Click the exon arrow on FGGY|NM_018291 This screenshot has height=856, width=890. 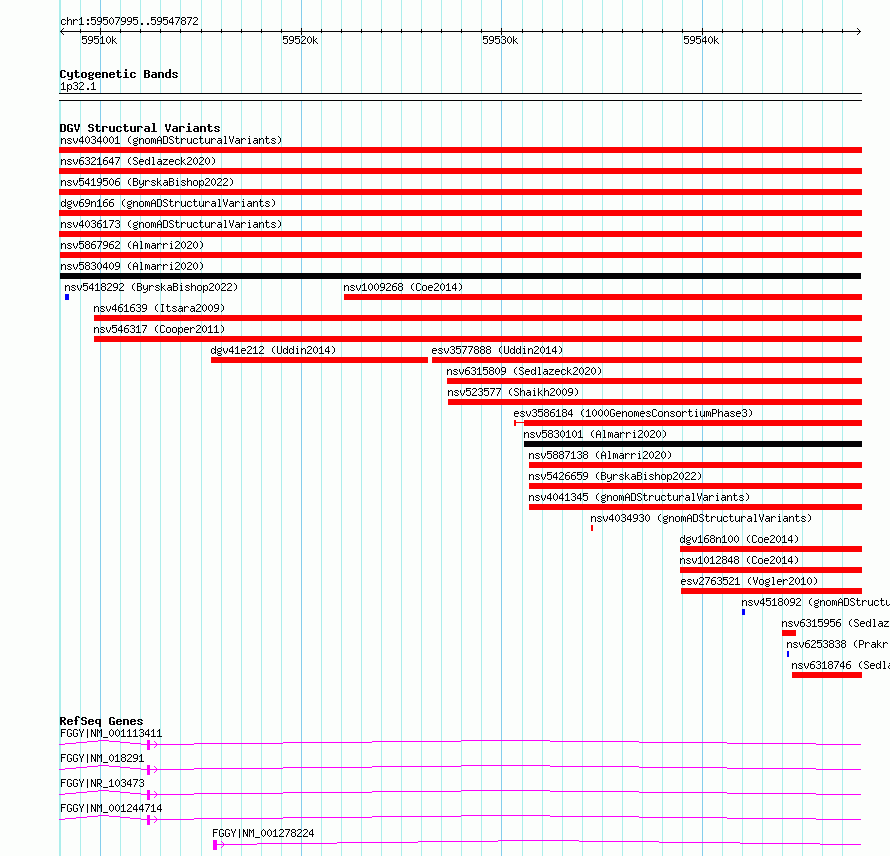point(154,770)
